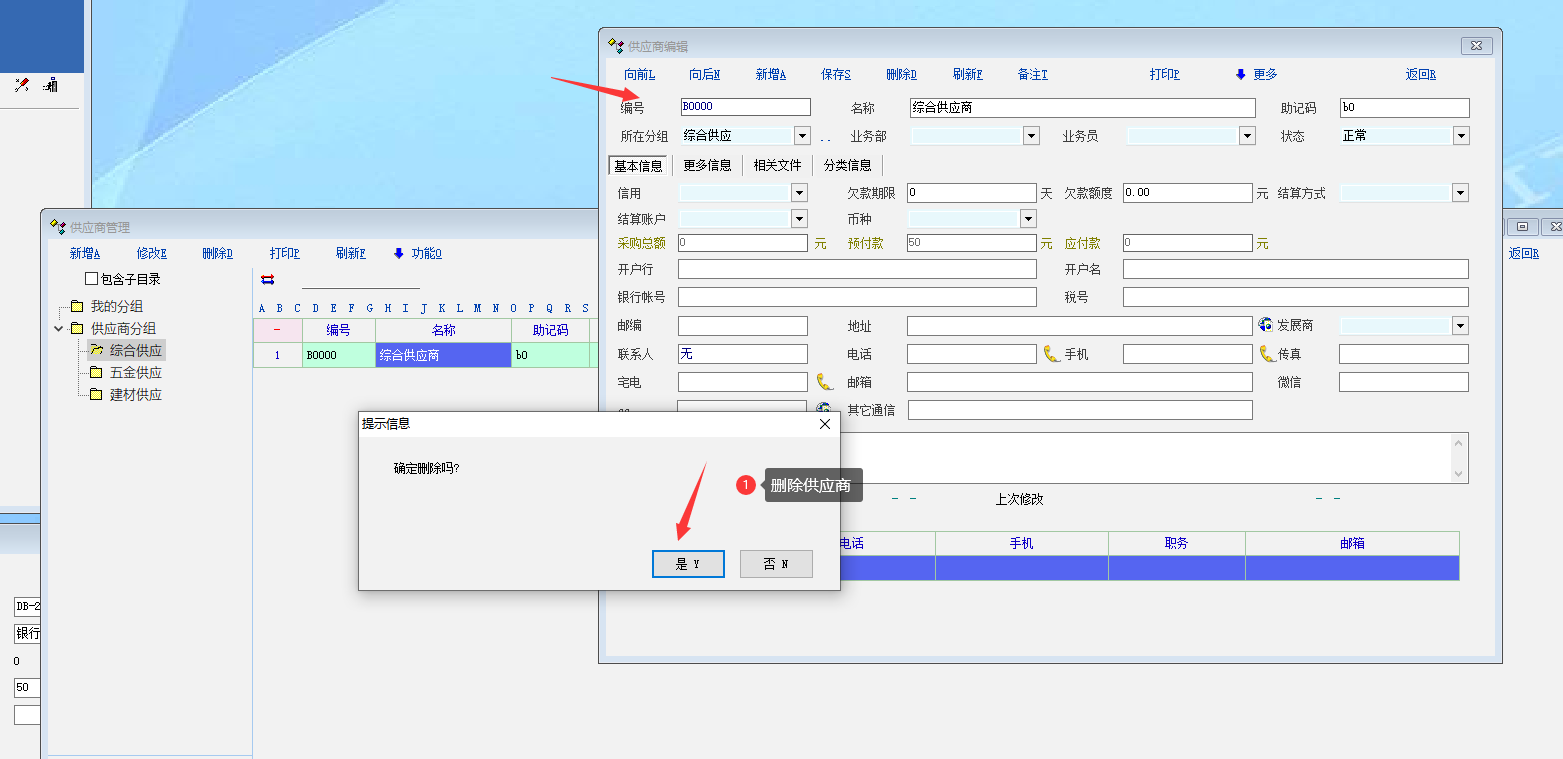Click 保存S in supplier edit toolbar
The height and width of the screenshot is (759, 1563).
coord(836,75)
